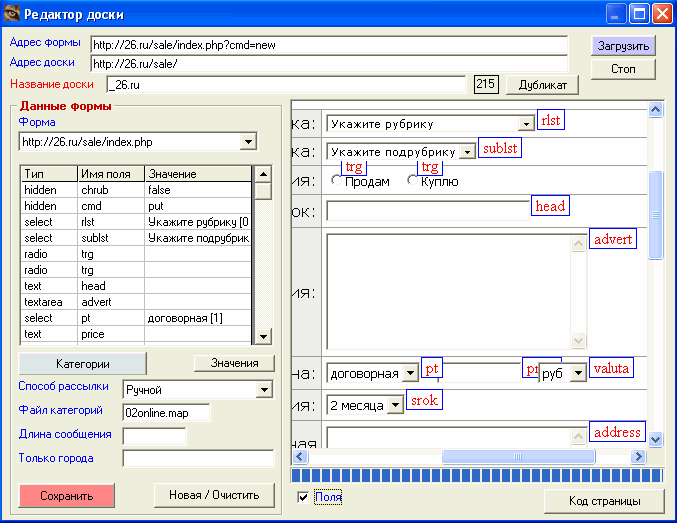Viewport: 677px width, 523px height.
Task: Select the cmd field row
Action: point(136,206)
